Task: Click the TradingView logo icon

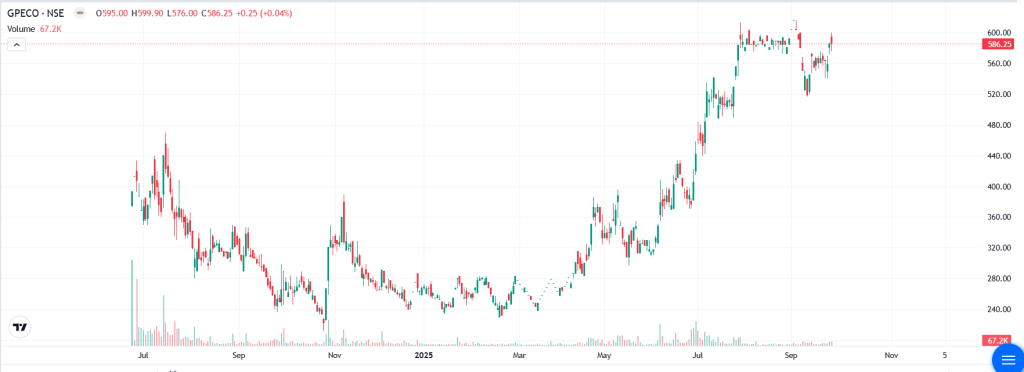Action: tap(20, 327)
